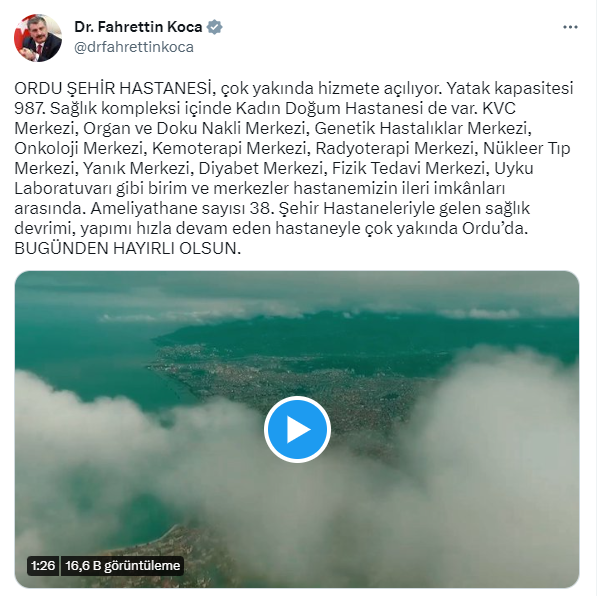Click the 'Yatak kapasitesi' phrase

click(510, 88)
